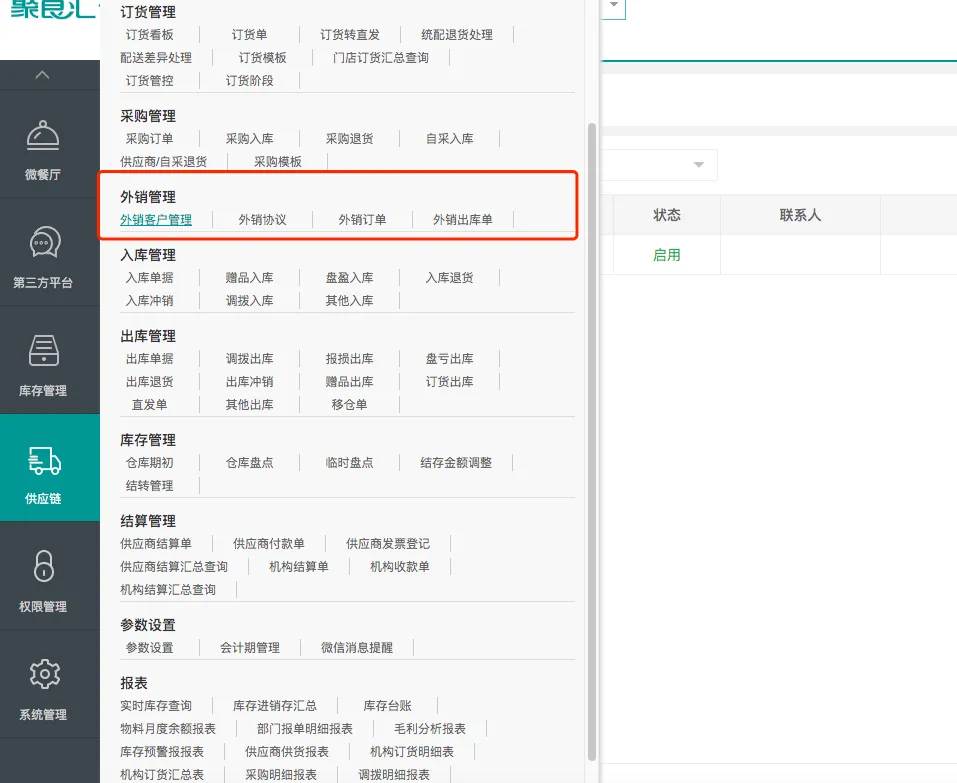Collapse sidebar using the up chevron

click(42, 75)
